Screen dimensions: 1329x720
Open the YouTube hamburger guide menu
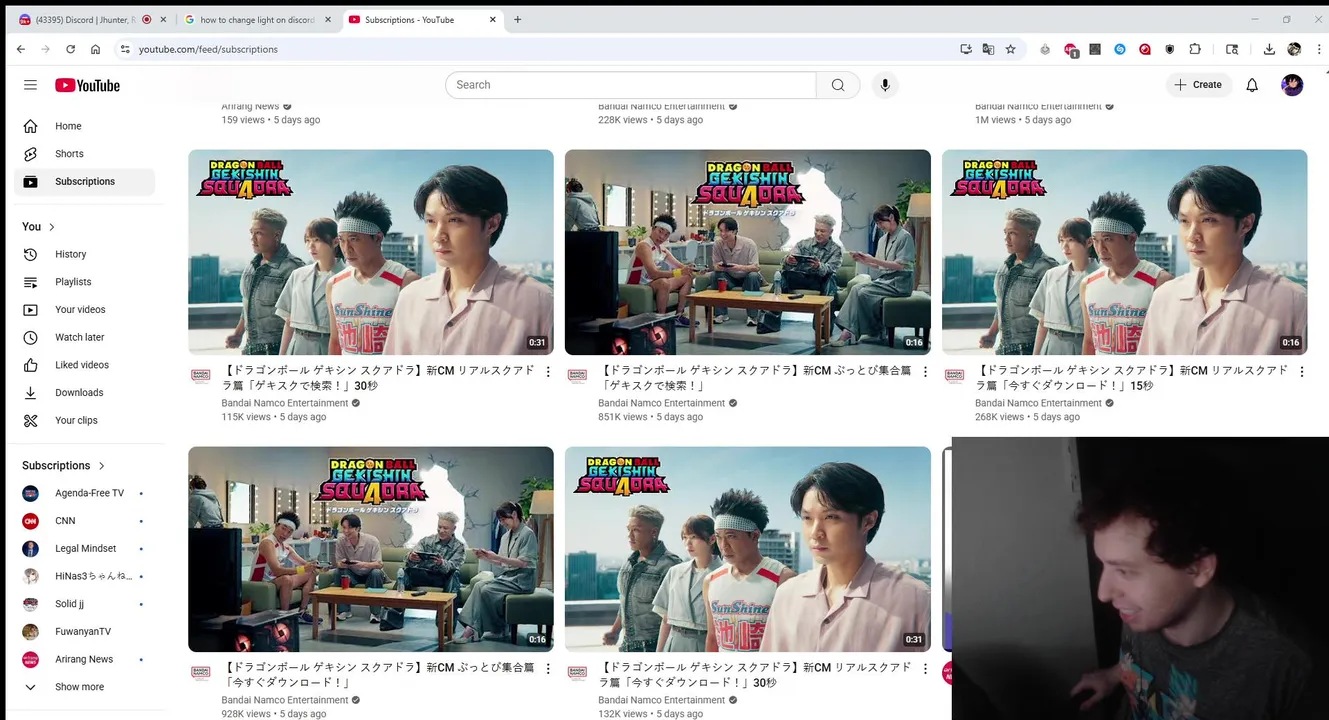pos(30,85)
